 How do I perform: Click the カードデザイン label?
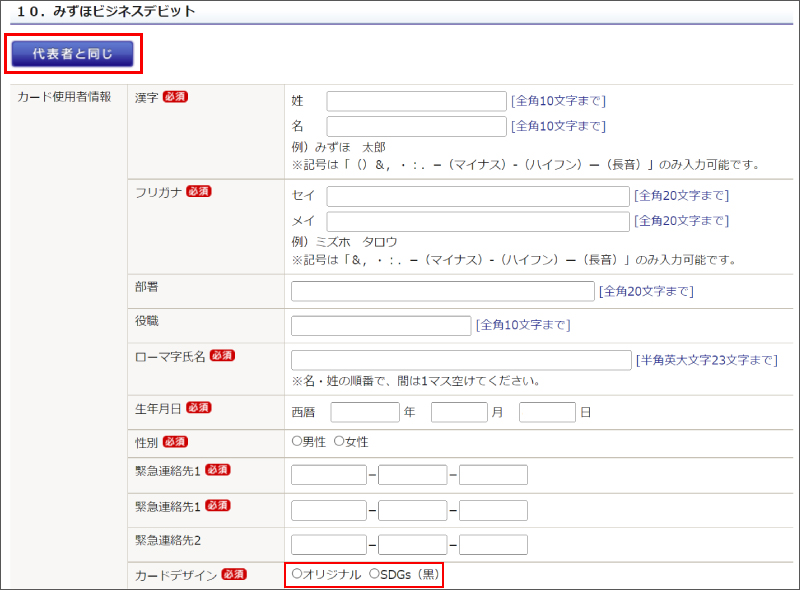[x=176, y=575]
